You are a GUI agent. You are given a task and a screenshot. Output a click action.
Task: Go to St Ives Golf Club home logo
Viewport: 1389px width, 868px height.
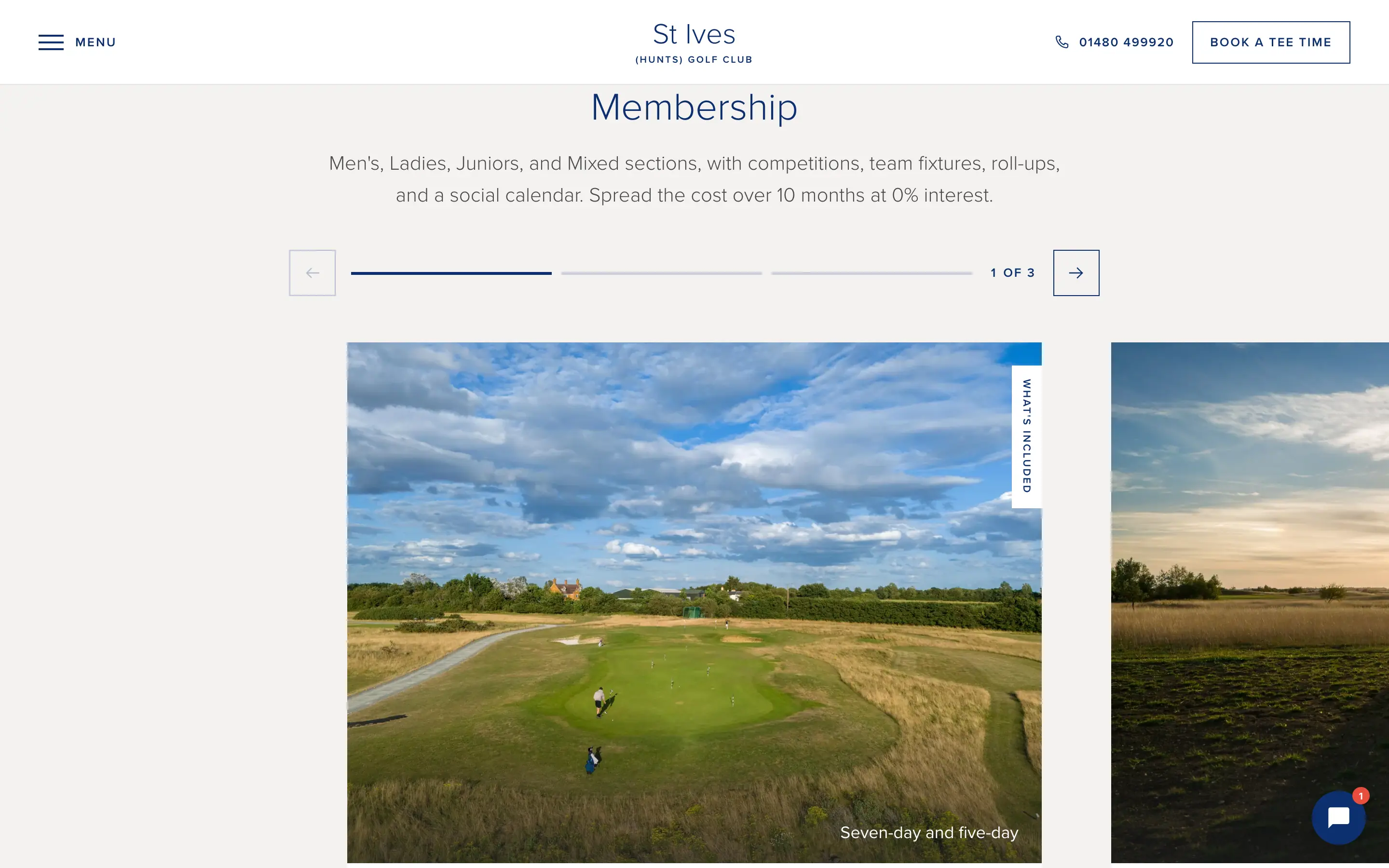[694, 43]
